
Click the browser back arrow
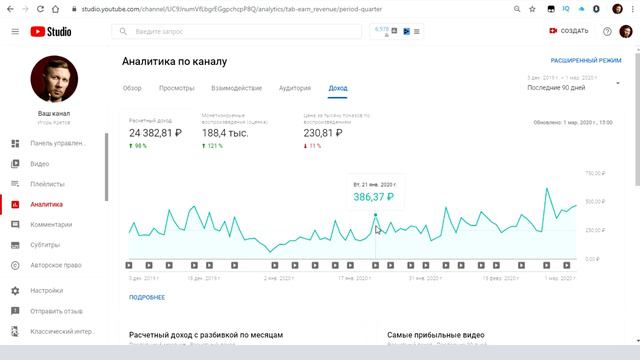point(10,9)
